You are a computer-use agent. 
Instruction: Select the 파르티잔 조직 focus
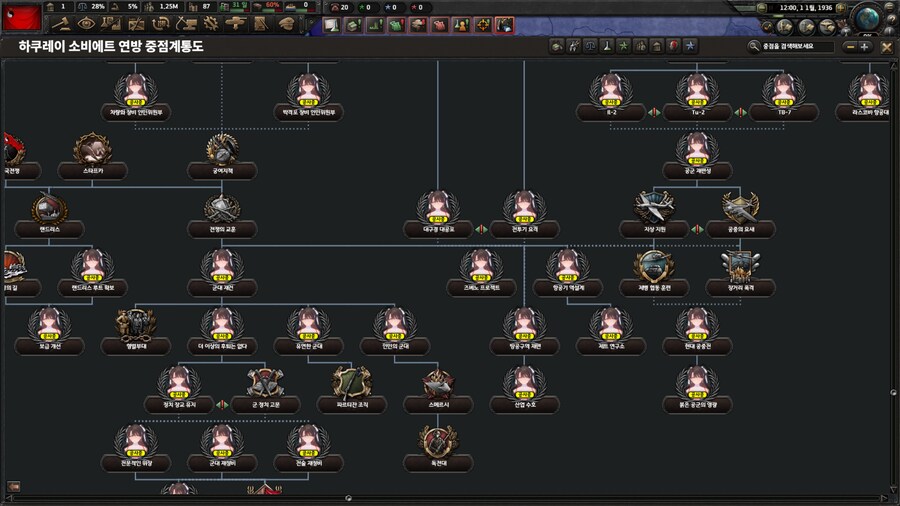click(x=350, y=384)
